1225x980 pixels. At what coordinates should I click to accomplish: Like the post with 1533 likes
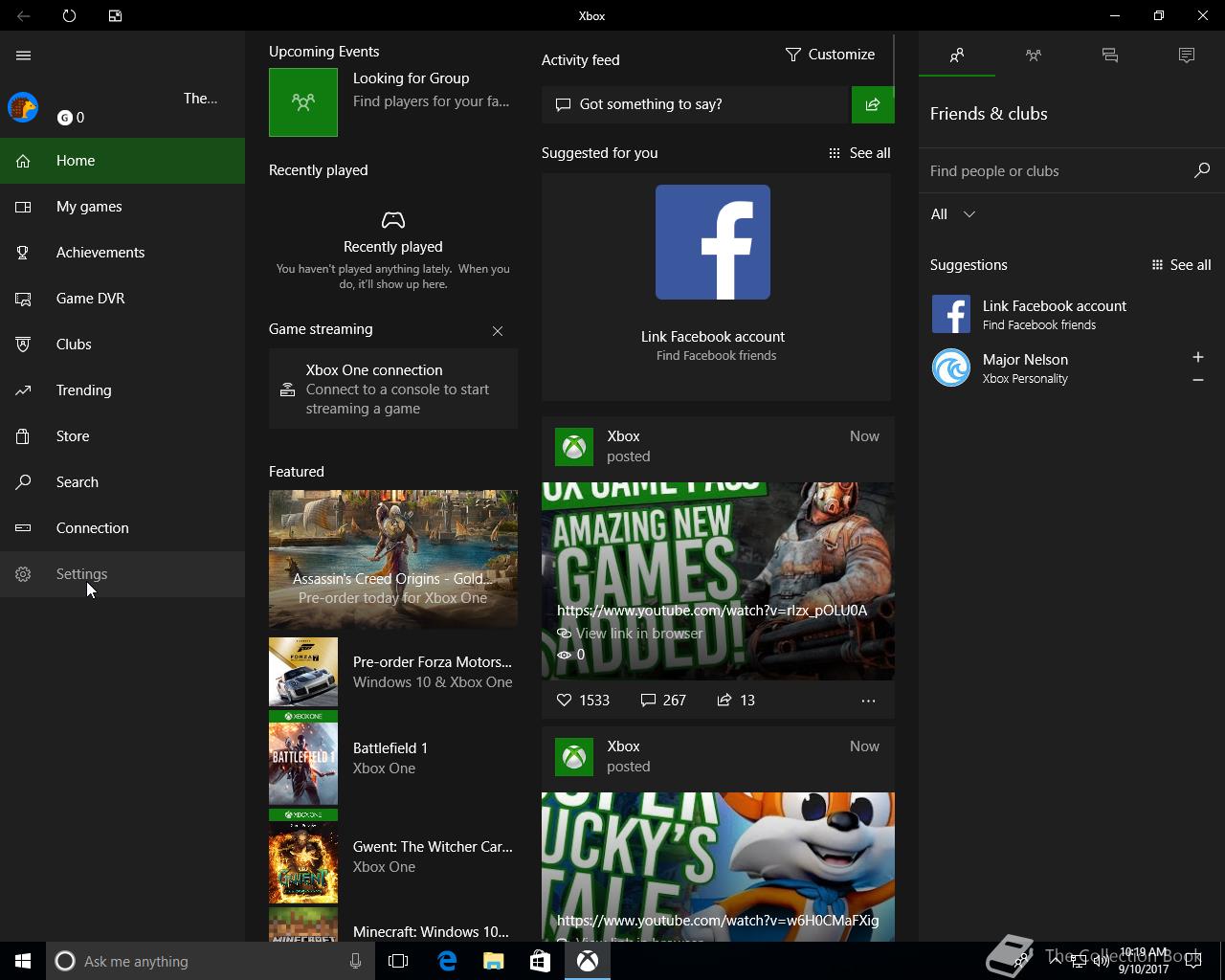tap(583, 701)
